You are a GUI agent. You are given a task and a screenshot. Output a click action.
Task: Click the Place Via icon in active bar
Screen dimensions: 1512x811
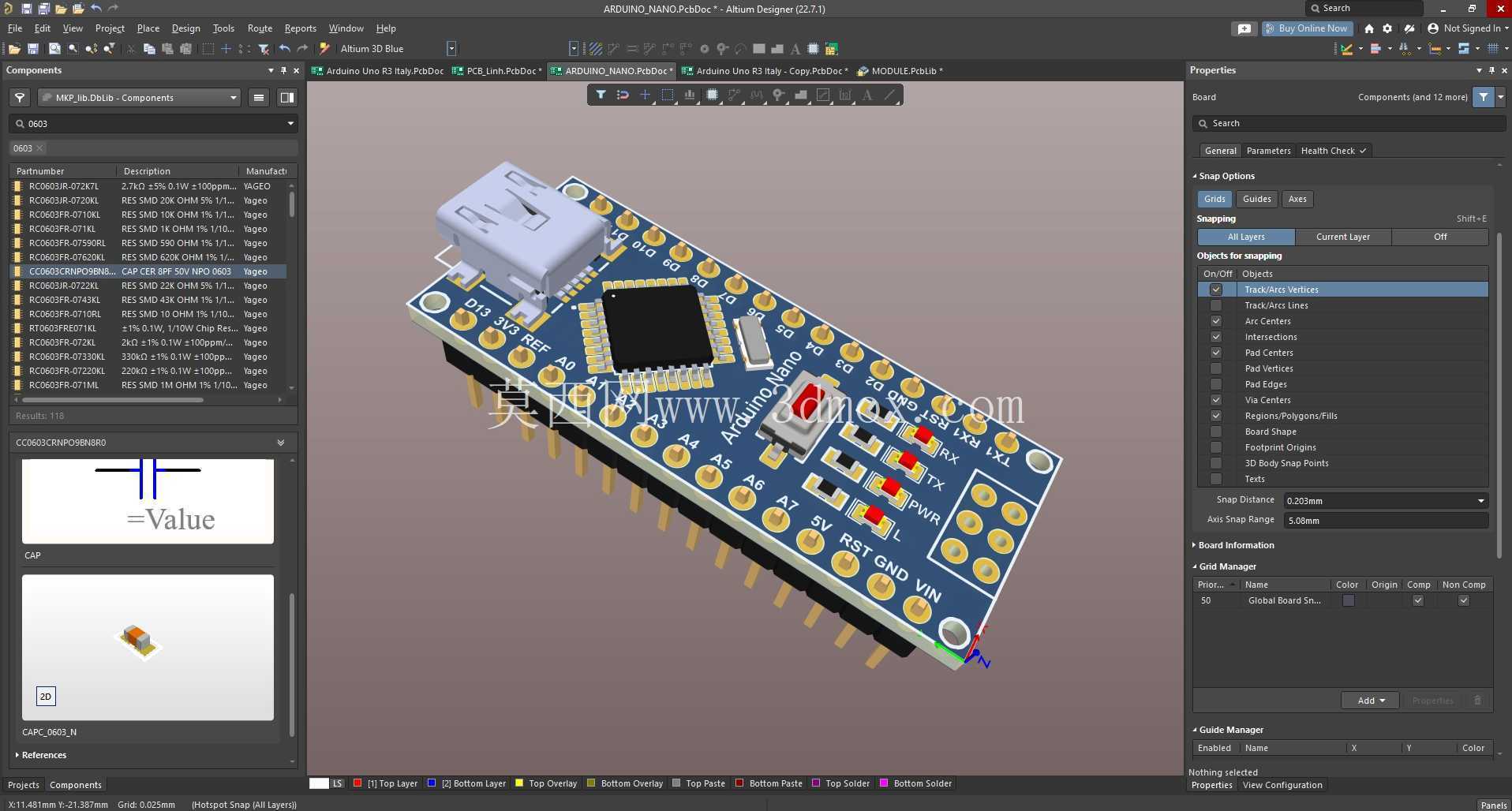[779, 95]
